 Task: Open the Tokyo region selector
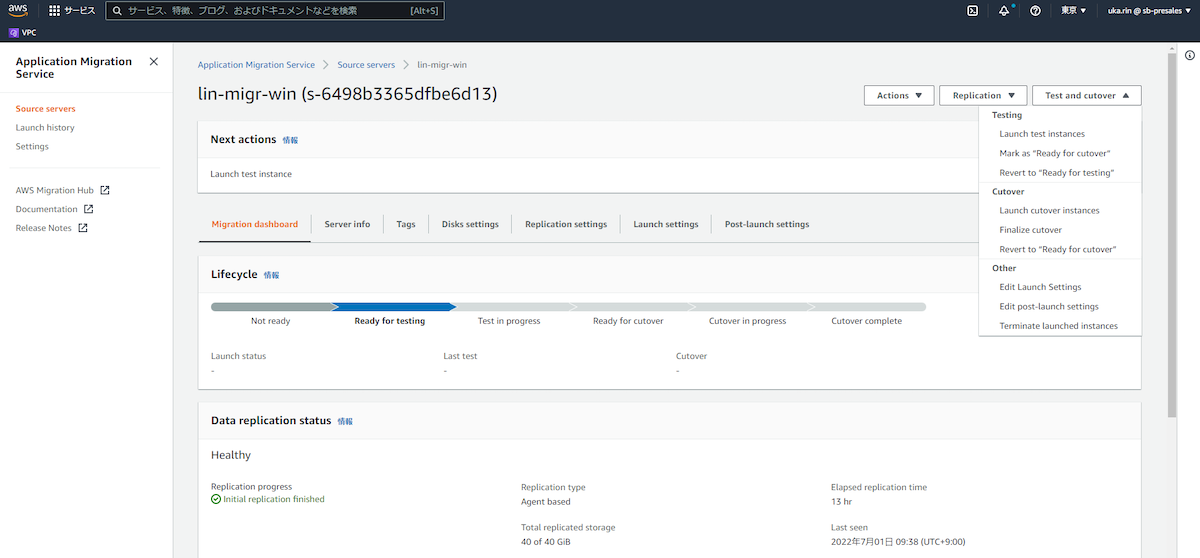(1073, 11)
